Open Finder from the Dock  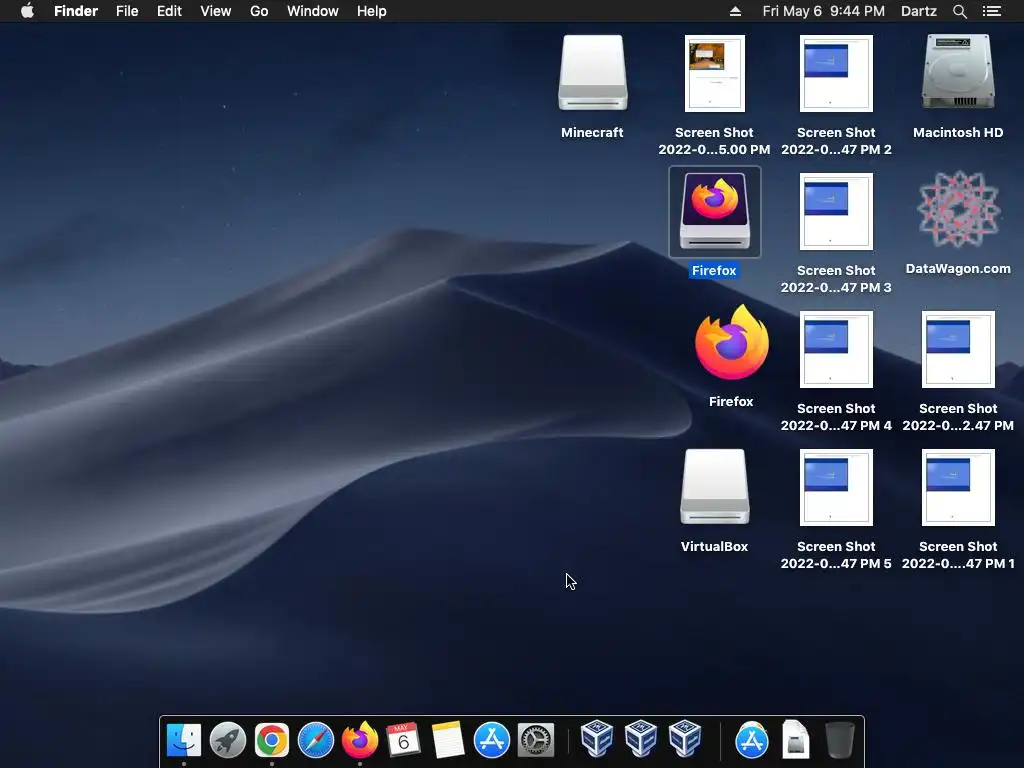tap(184, 741)
